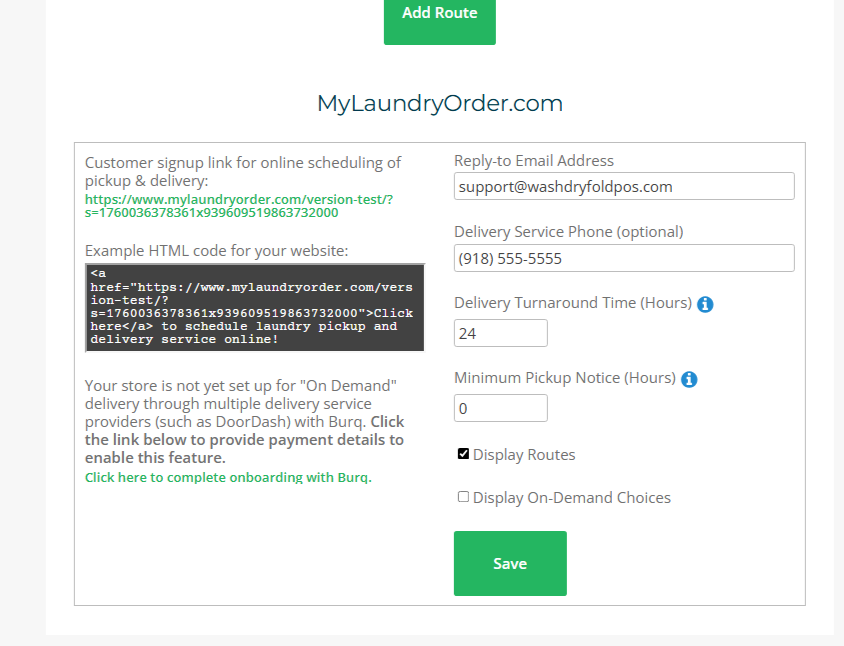Click the 'Example HTML code for your website:' label

216,251
